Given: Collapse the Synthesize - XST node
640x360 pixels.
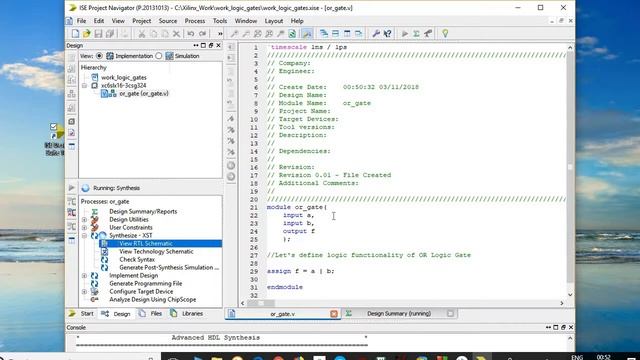Looking at the screenshot, I should tap(84, 236).
